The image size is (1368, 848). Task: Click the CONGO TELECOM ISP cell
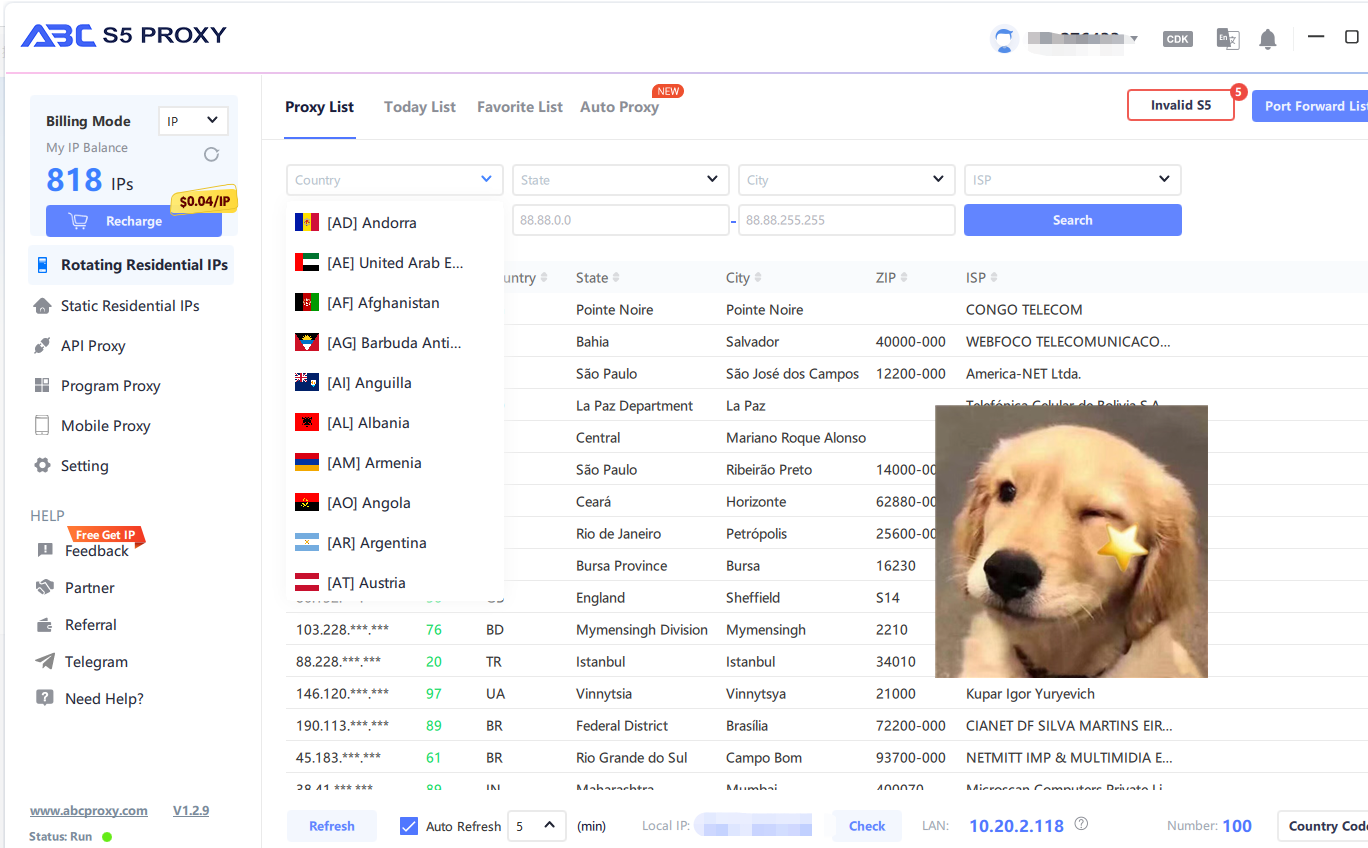(x=1024, y=310)
